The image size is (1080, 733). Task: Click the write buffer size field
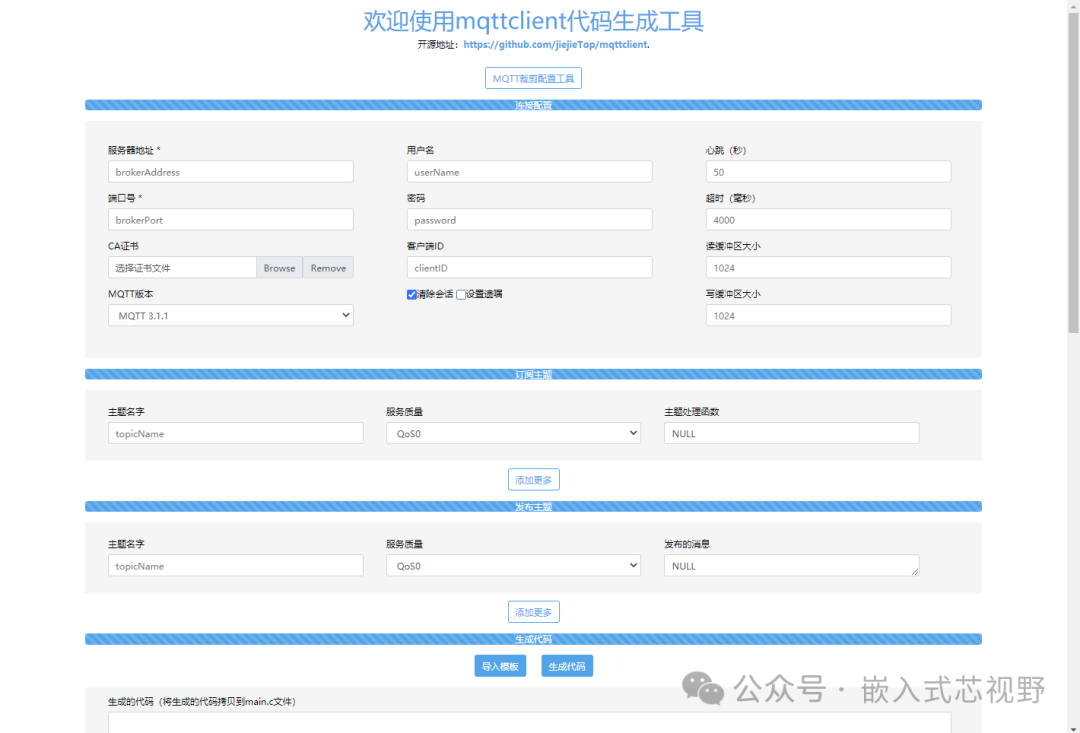[x=829, y=315]
